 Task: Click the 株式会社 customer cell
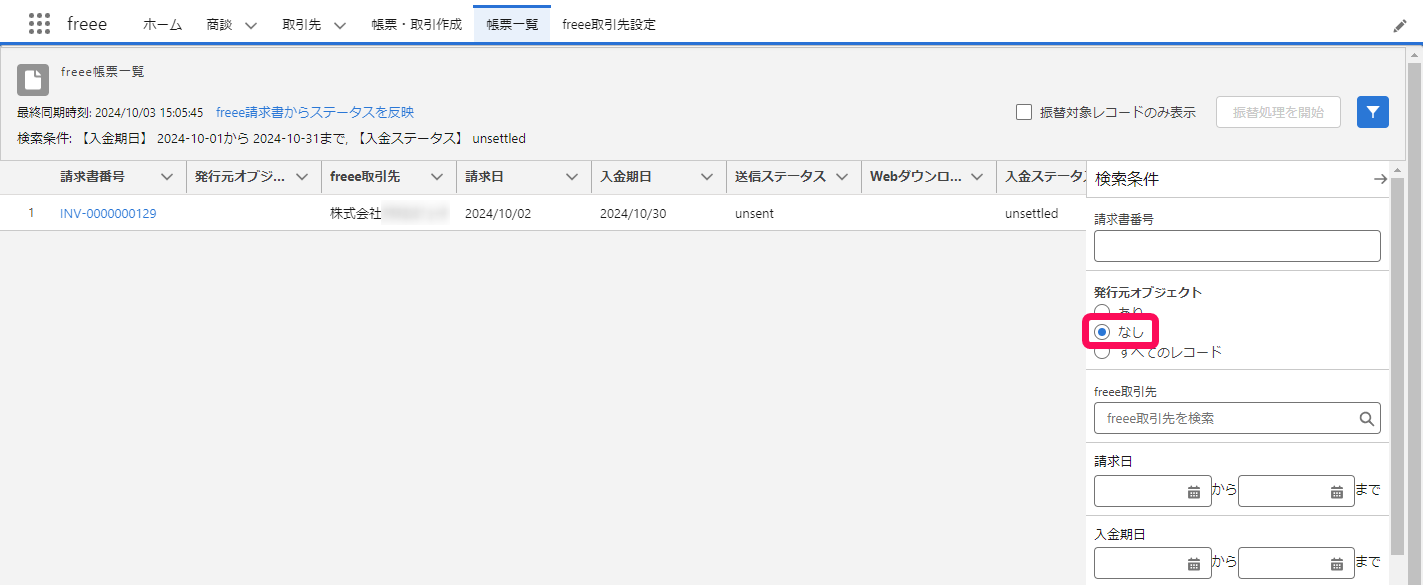(390, 213)
